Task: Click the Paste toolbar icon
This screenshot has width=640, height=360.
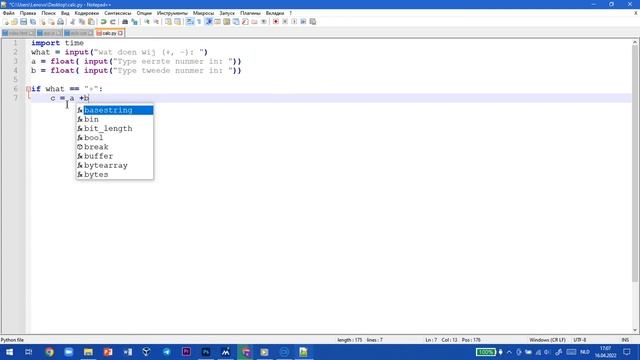Action: pos(91,22)
